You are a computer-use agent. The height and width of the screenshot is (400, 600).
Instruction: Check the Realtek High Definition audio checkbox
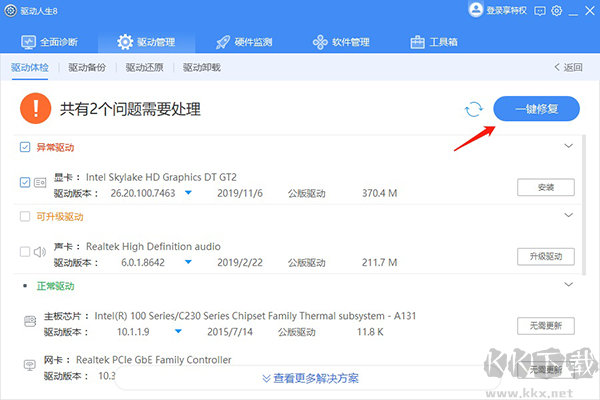click(25, 251)
